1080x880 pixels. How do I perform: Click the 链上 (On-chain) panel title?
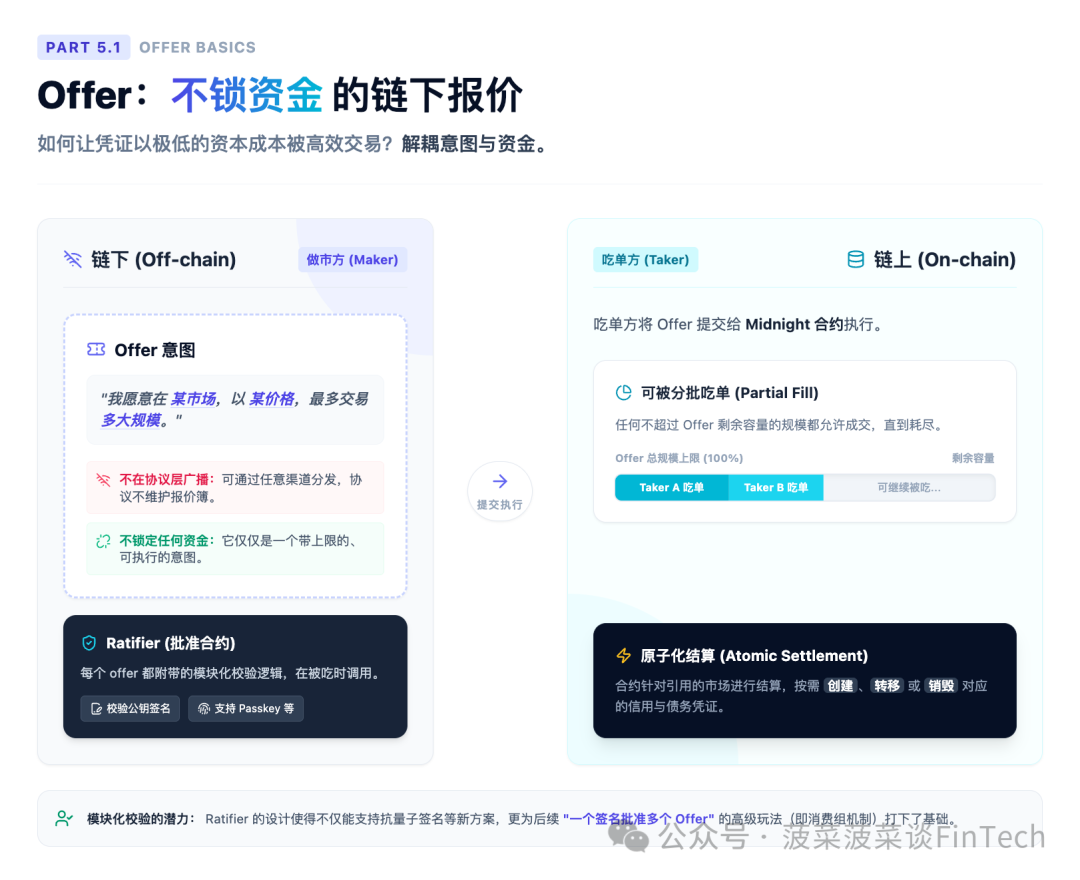click(x=945, y=260)
